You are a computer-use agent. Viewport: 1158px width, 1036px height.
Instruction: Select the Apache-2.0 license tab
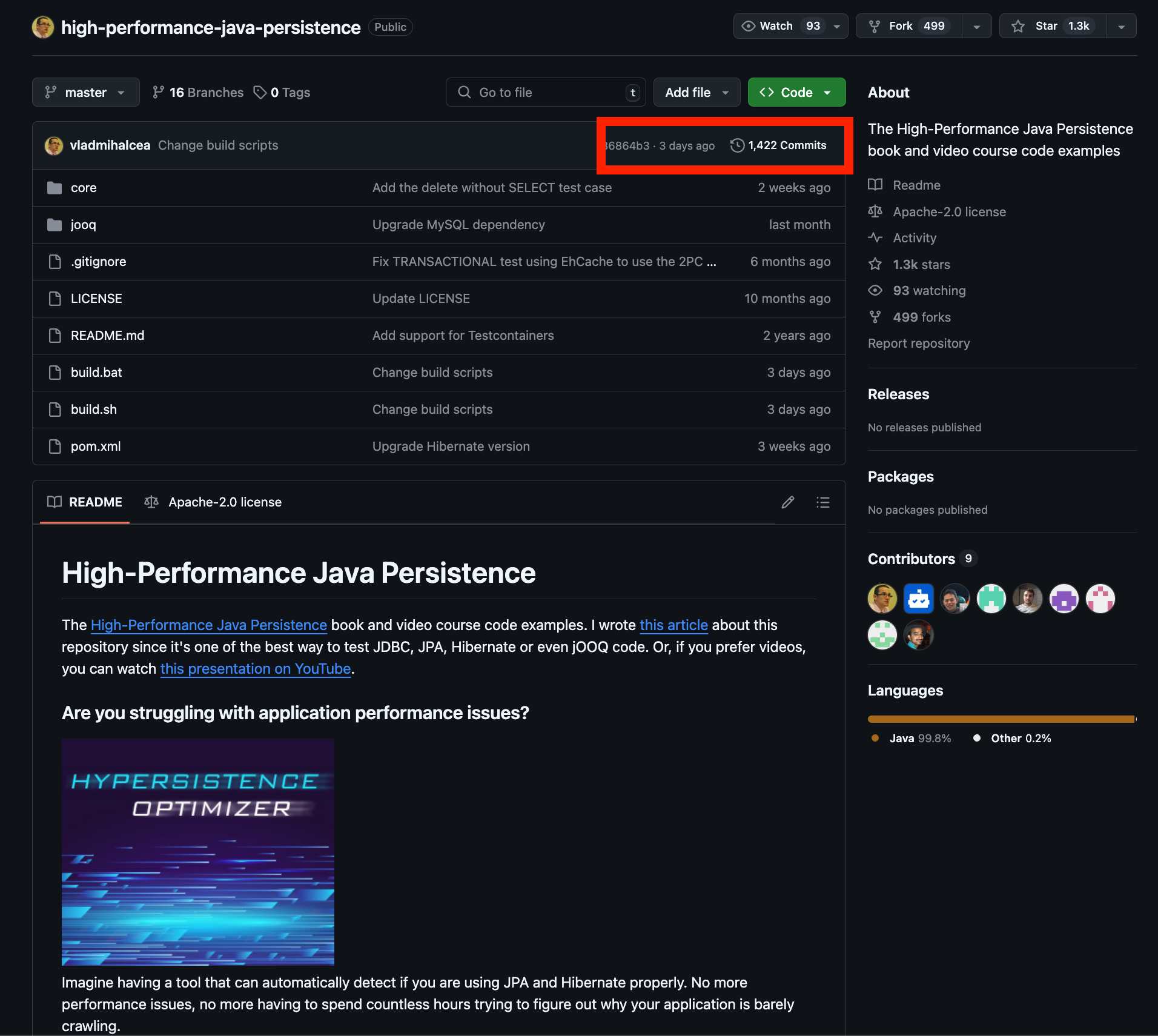click(x=213, y=502)
